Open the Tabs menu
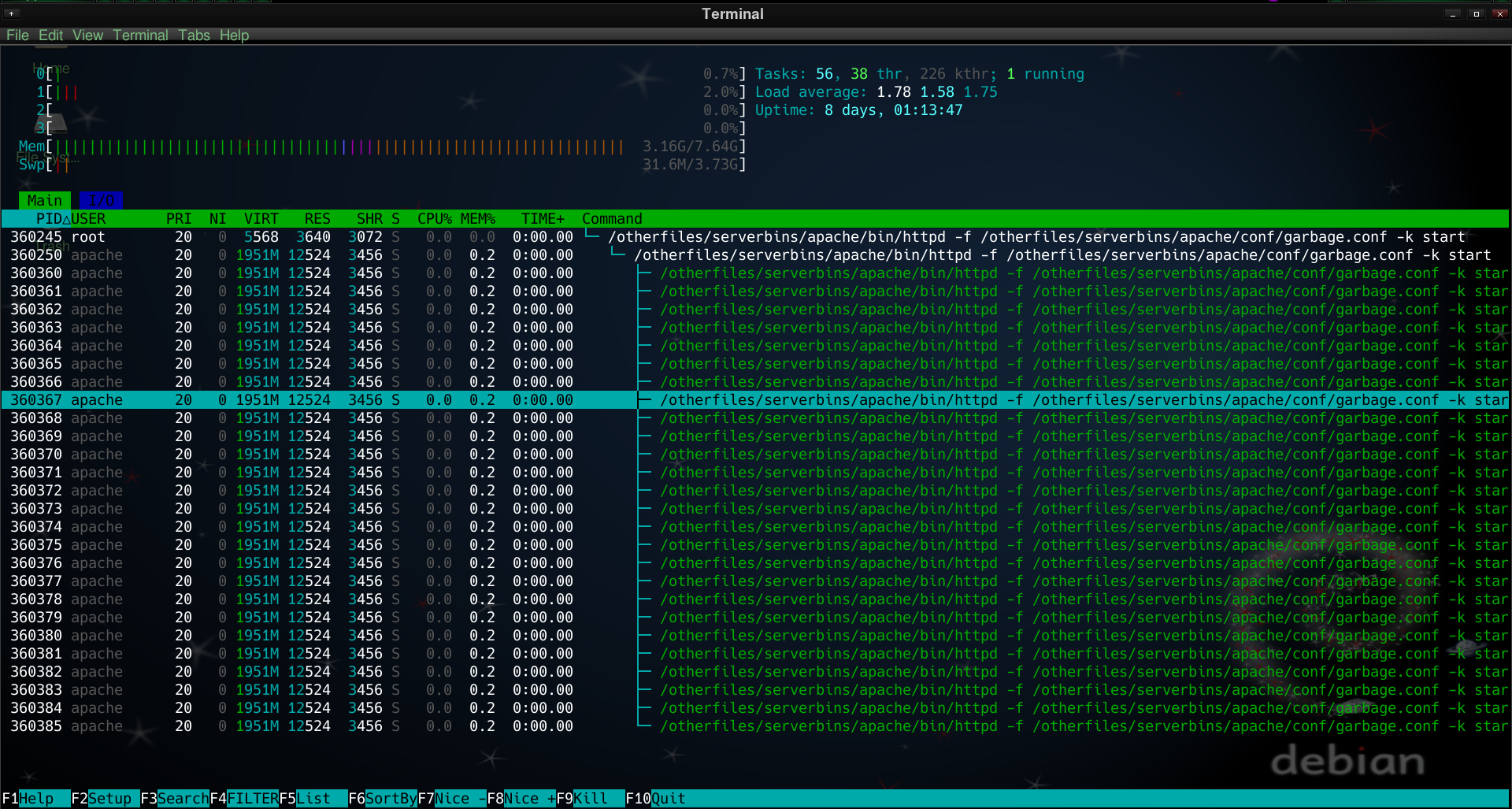Viewport: 1512px width, 809px height. (194, 35)
